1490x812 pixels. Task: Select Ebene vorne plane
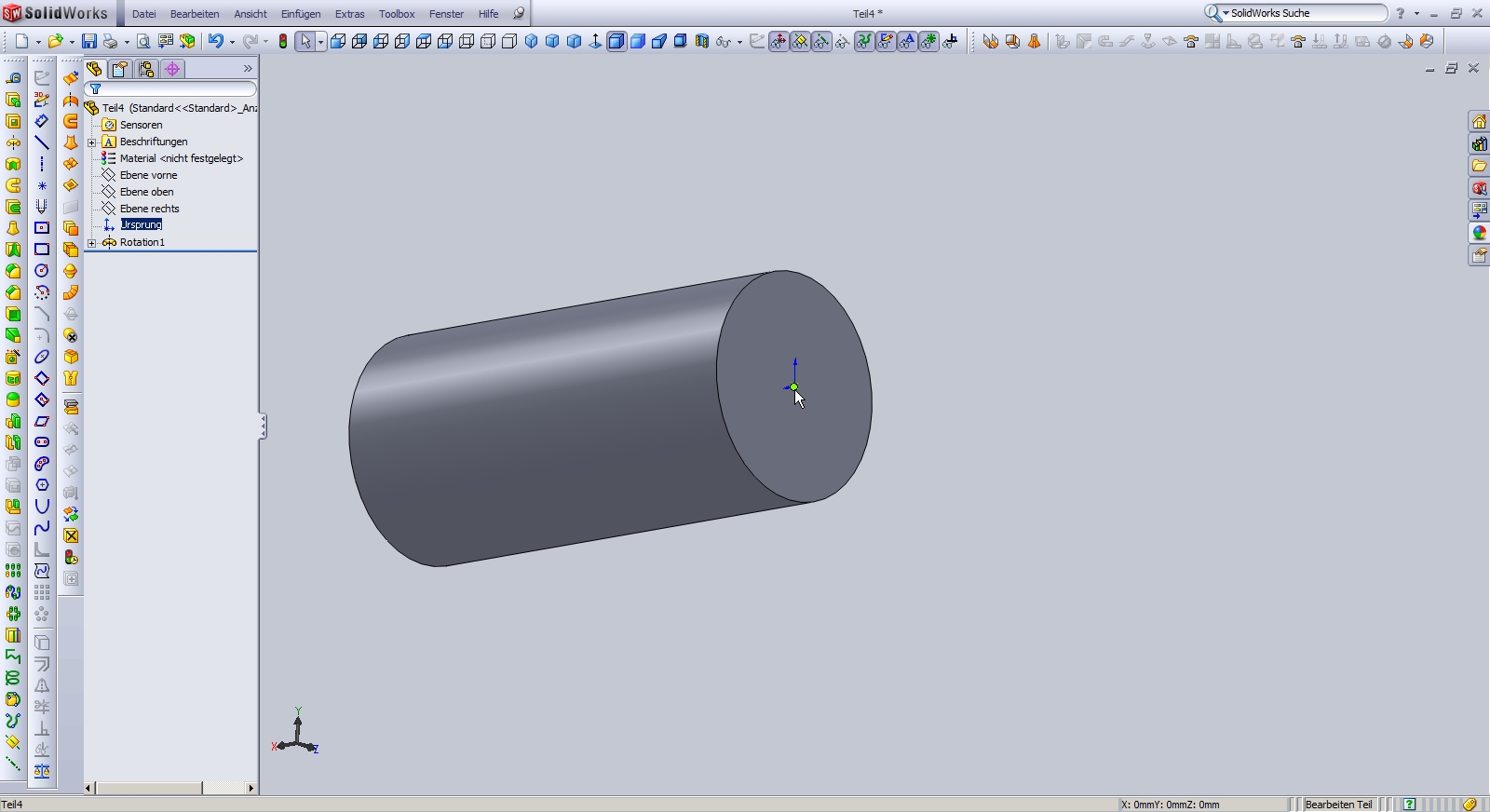[148, 175]
